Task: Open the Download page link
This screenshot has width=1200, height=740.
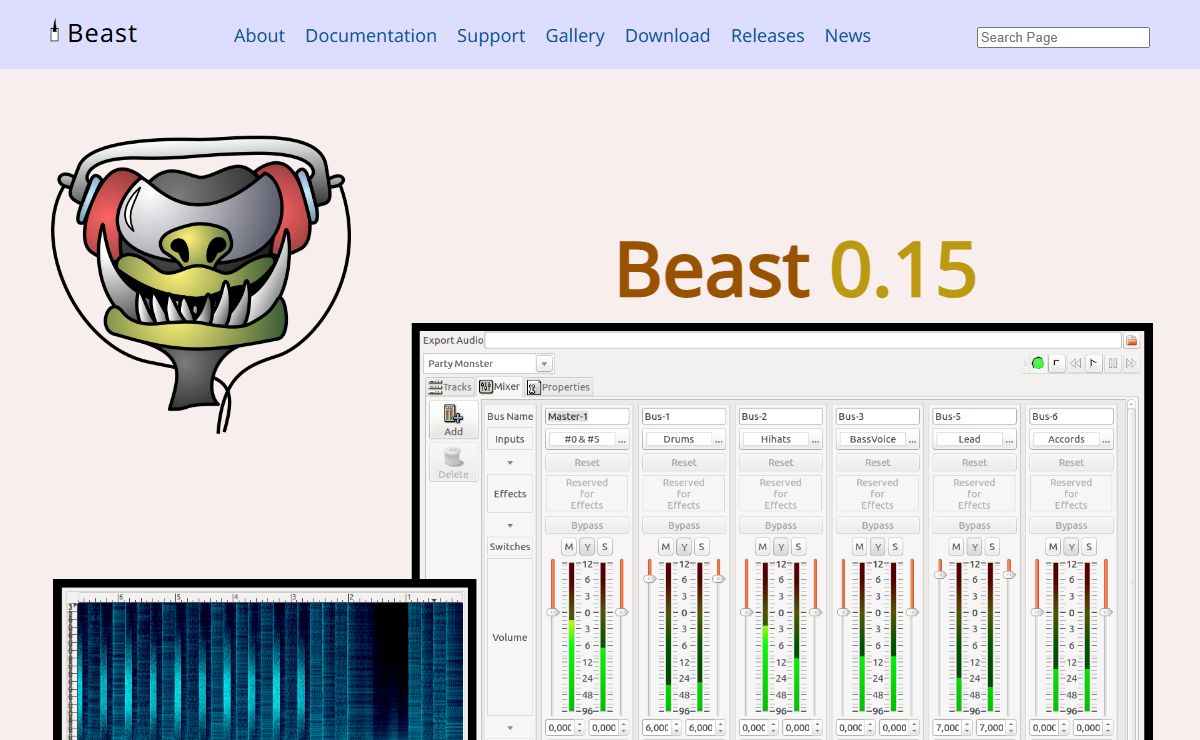Action: [x=668, y=35]
